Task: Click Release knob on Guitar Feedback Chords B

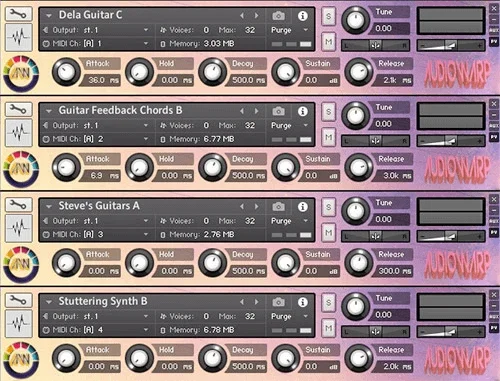Action: pos(359,167)
